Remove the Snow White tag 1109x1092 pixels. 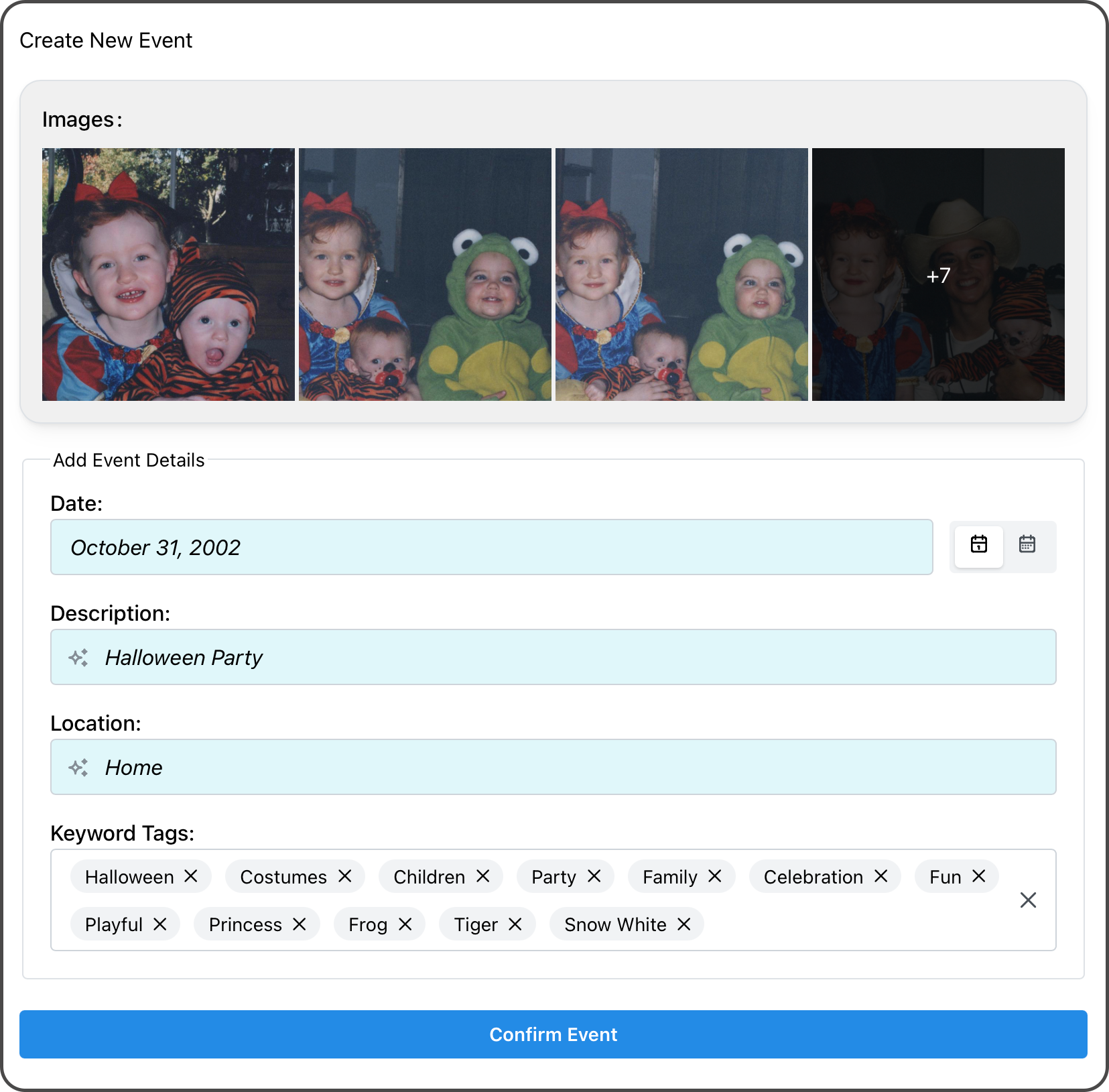(x=683, y=924)
